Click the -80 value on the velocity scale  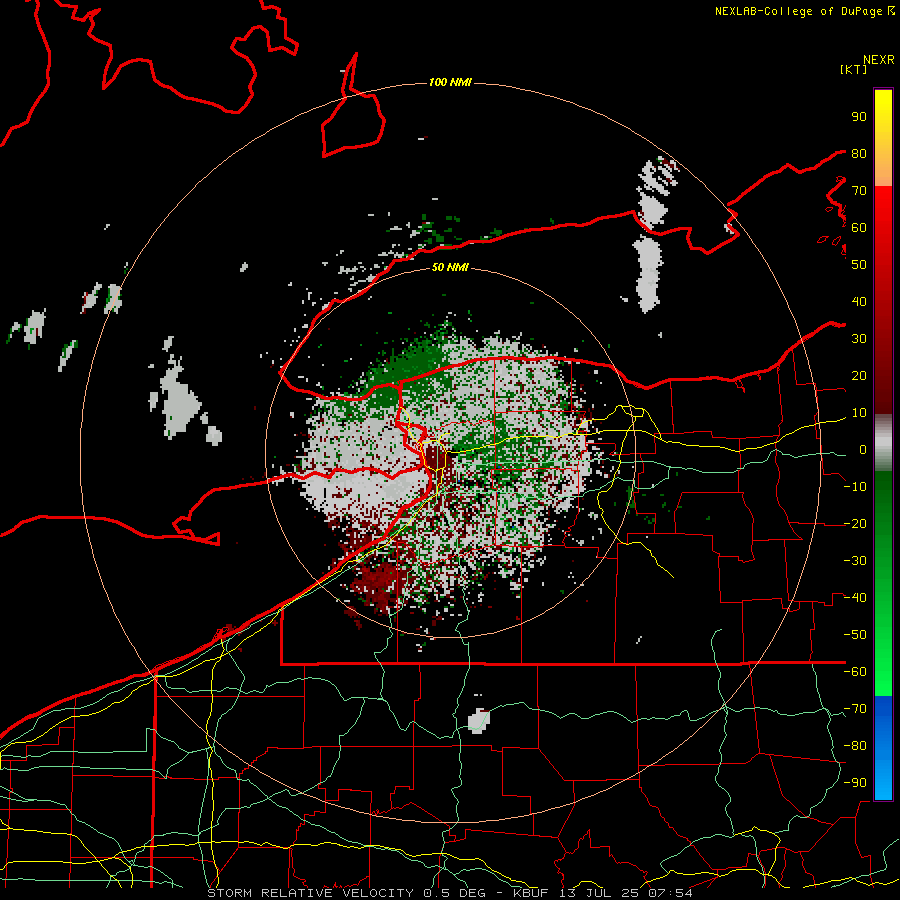(855, 746)
